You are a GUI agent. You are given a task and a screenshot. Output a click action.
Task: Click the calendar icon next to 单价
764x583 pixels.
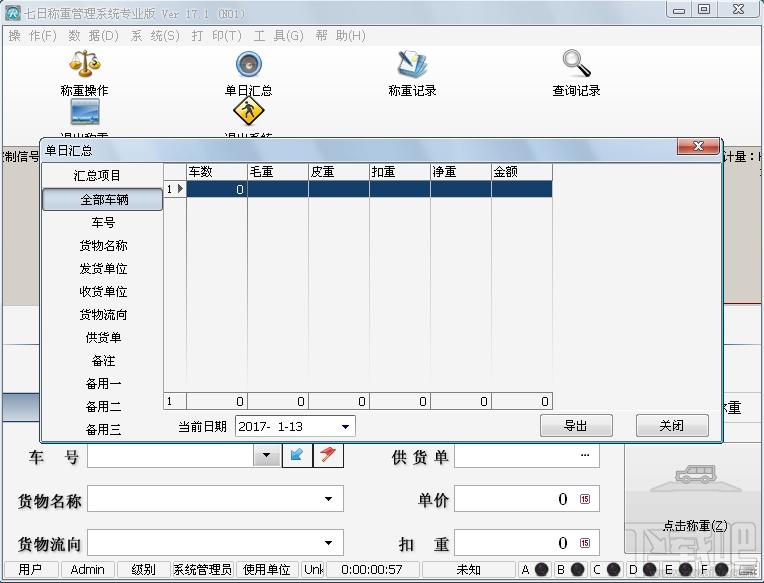point(585,499)
